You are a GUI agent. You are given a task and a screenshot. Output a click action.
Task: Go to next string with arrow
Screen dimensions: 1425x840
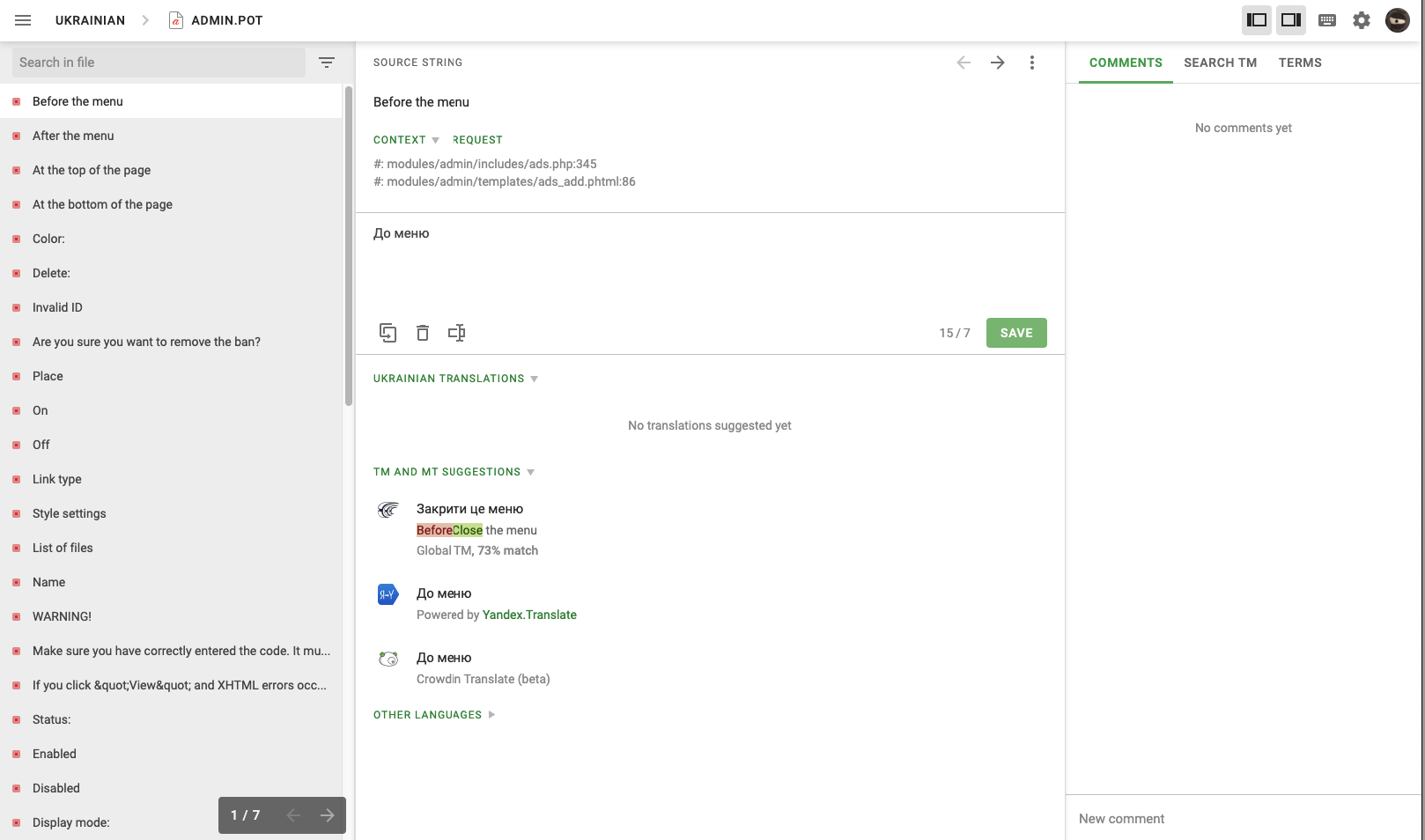[997, 63]
